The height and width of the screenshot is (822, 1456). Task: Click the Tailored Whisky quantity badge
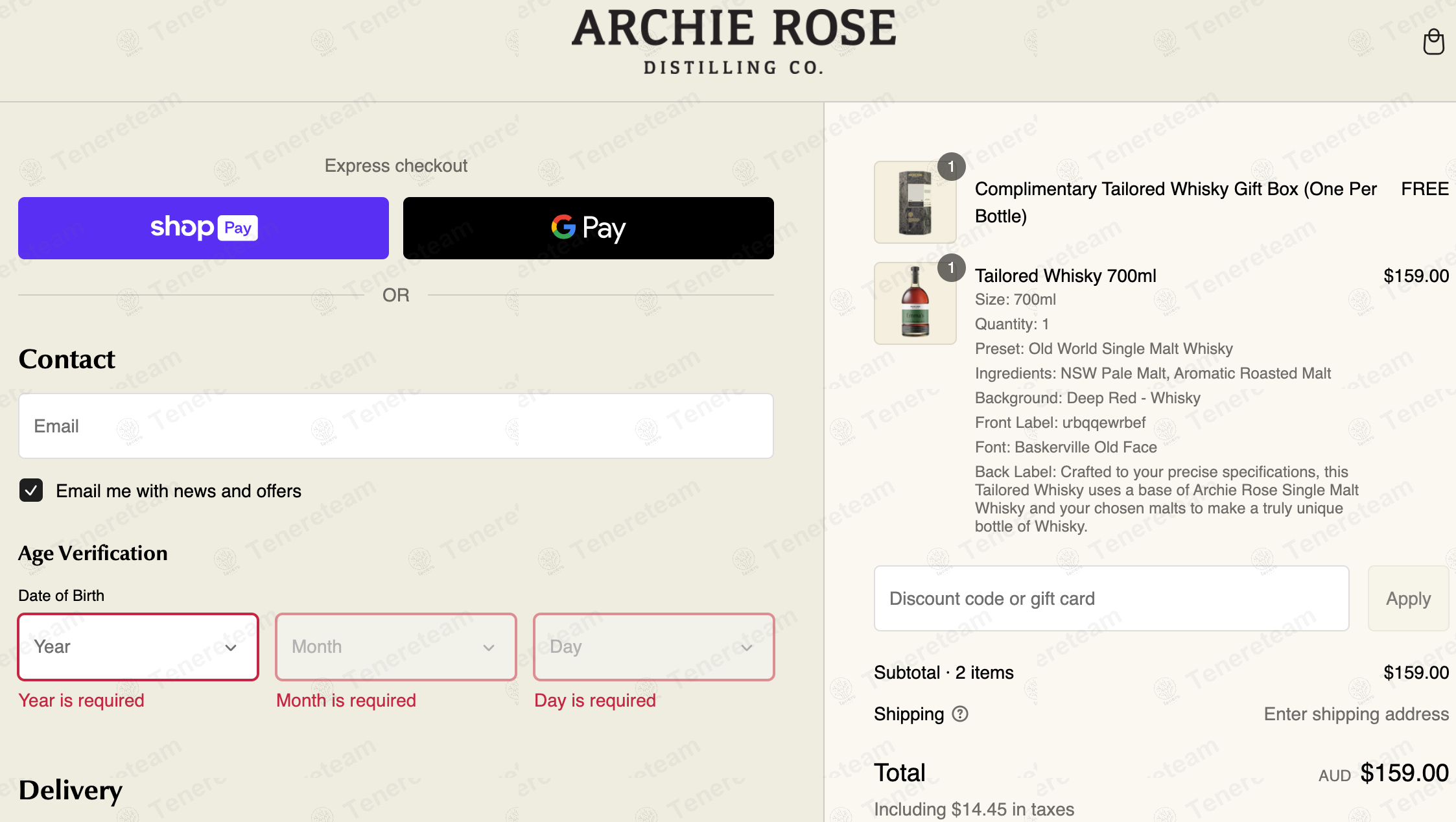[x=951, y=268]
